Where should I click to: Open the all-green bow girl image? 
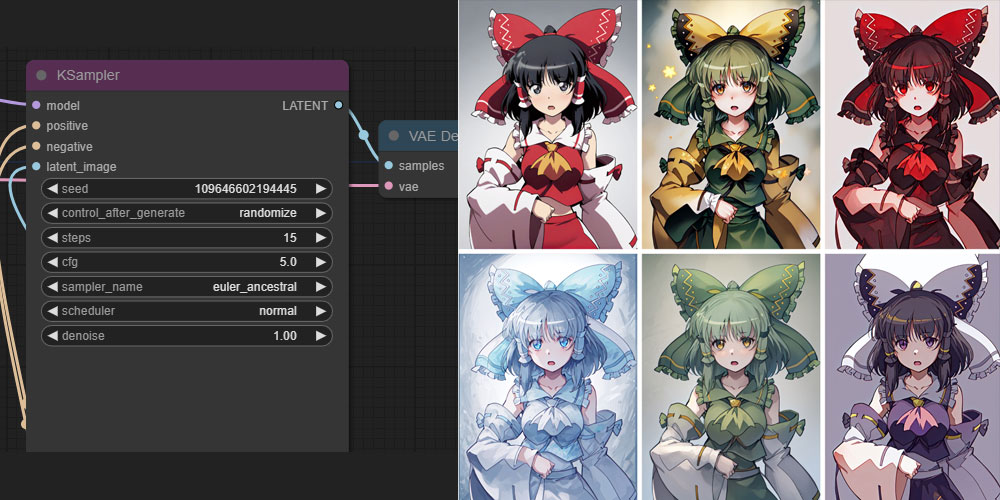(x=730, y=377)
